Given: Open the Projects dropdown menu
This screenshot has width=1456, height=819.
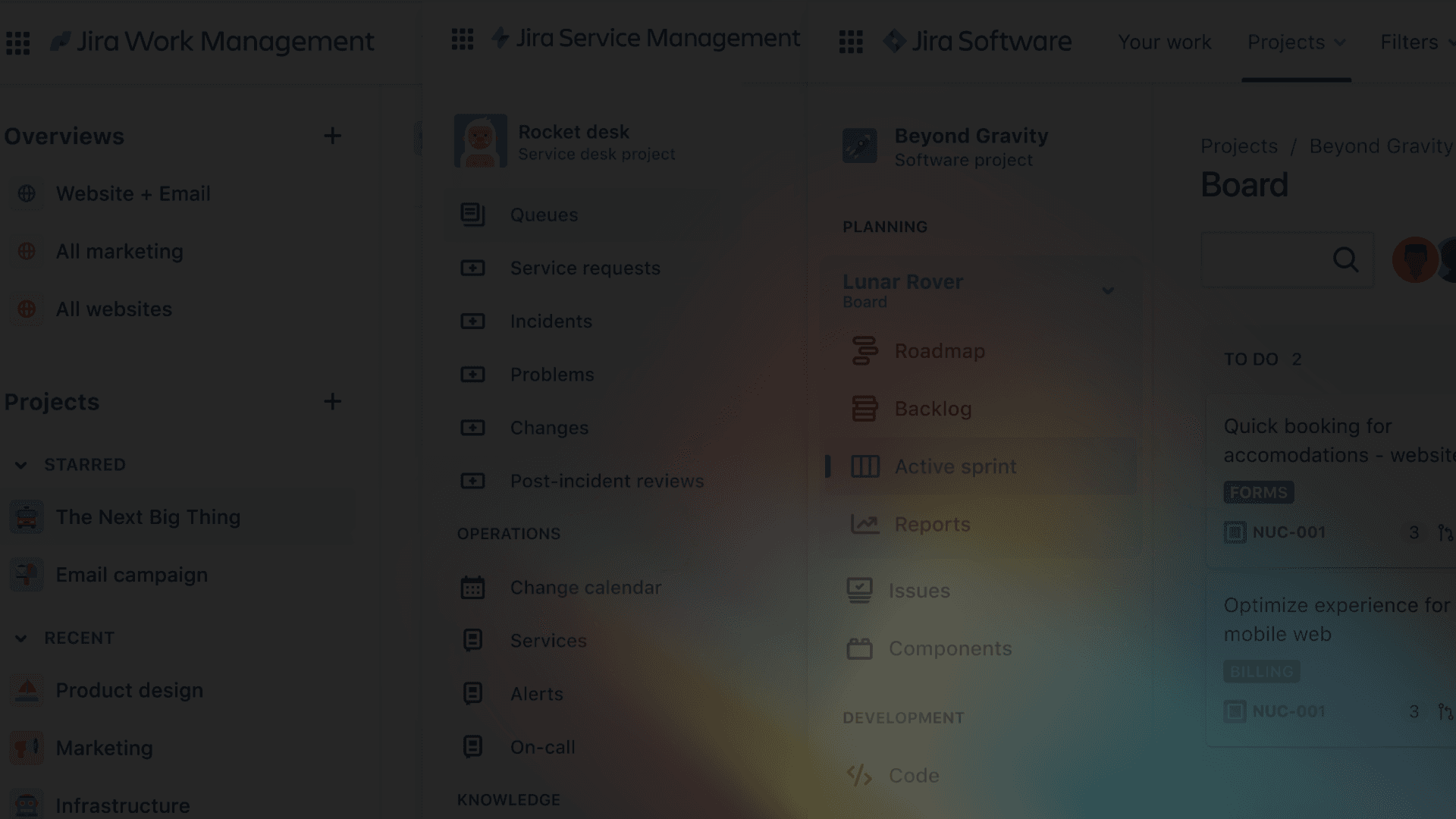Looking at the screenshot, I should click(1297, 42).
